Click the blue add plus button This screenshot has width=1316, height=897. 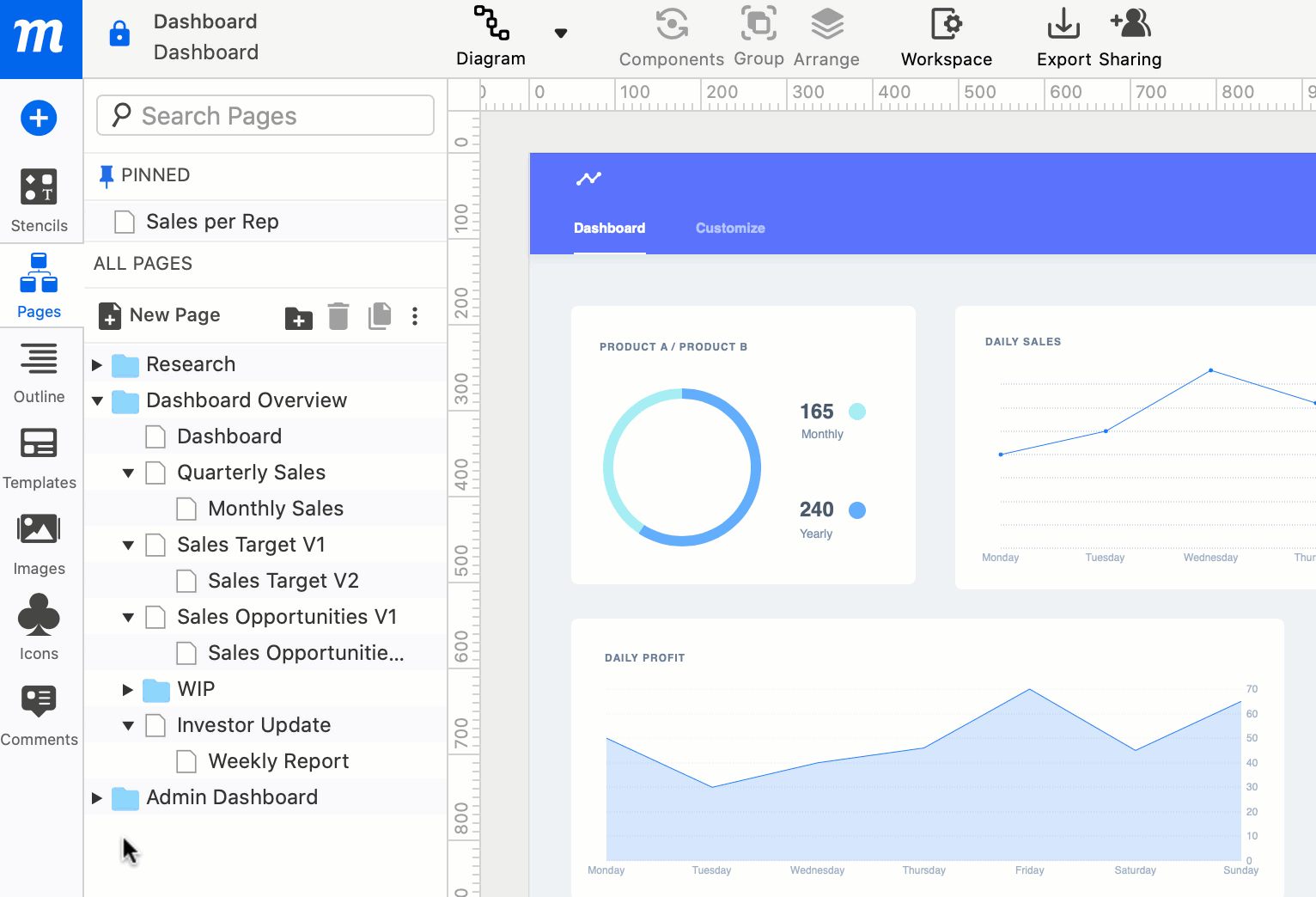[x=39, y=118]
